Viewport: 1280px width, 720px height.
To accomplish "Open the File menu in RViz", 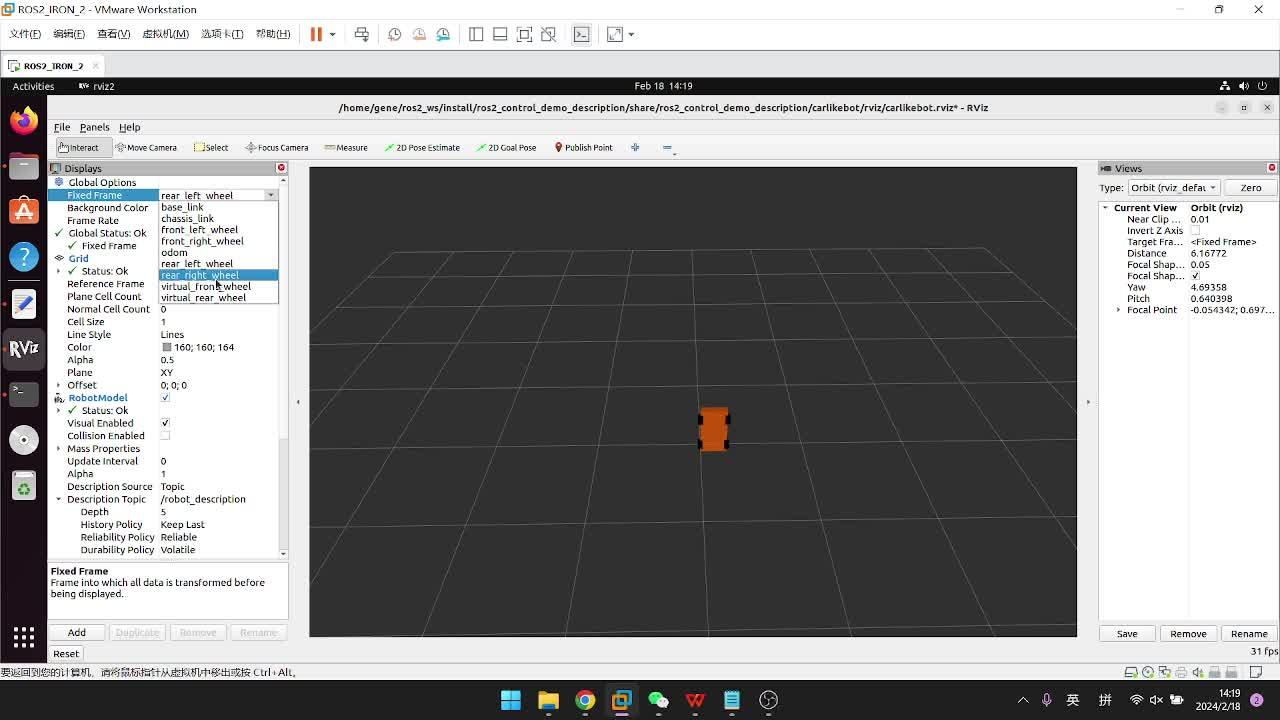I will (62, 127).
